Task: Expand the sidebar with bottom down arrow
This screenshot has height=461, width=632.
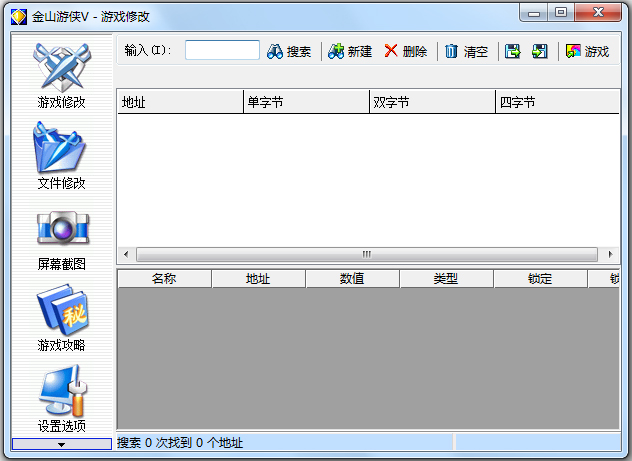Action: 61,443
